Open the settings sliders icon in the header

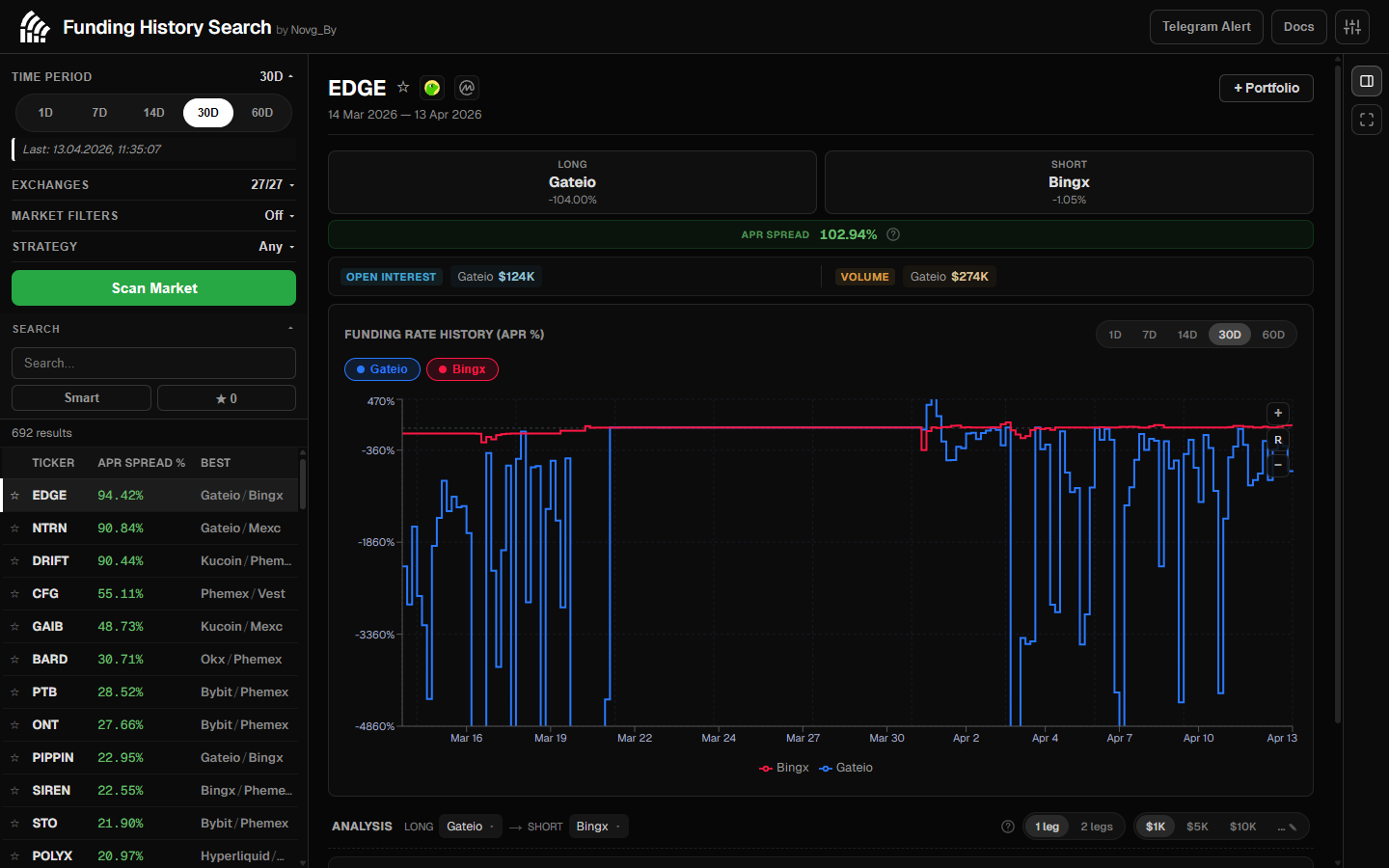(1352, 27)
